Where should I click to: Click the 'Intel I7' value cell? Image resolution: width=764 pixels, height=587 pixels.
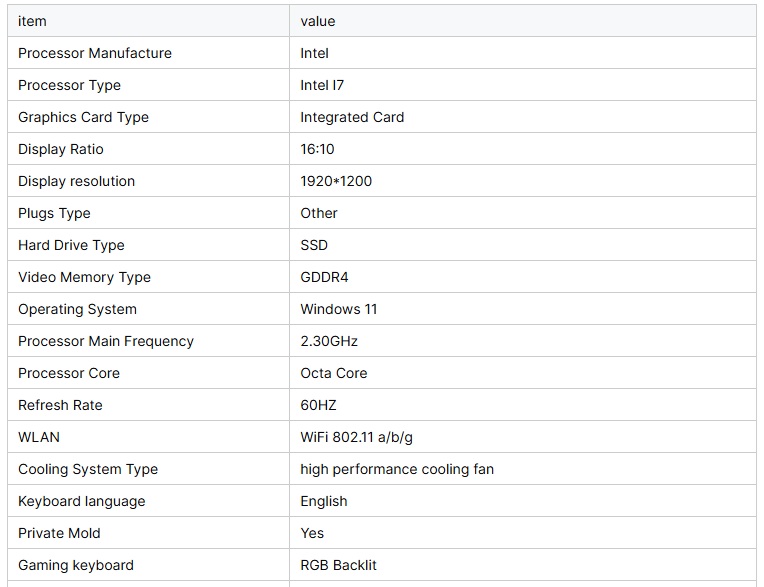[x=322, y=85]
